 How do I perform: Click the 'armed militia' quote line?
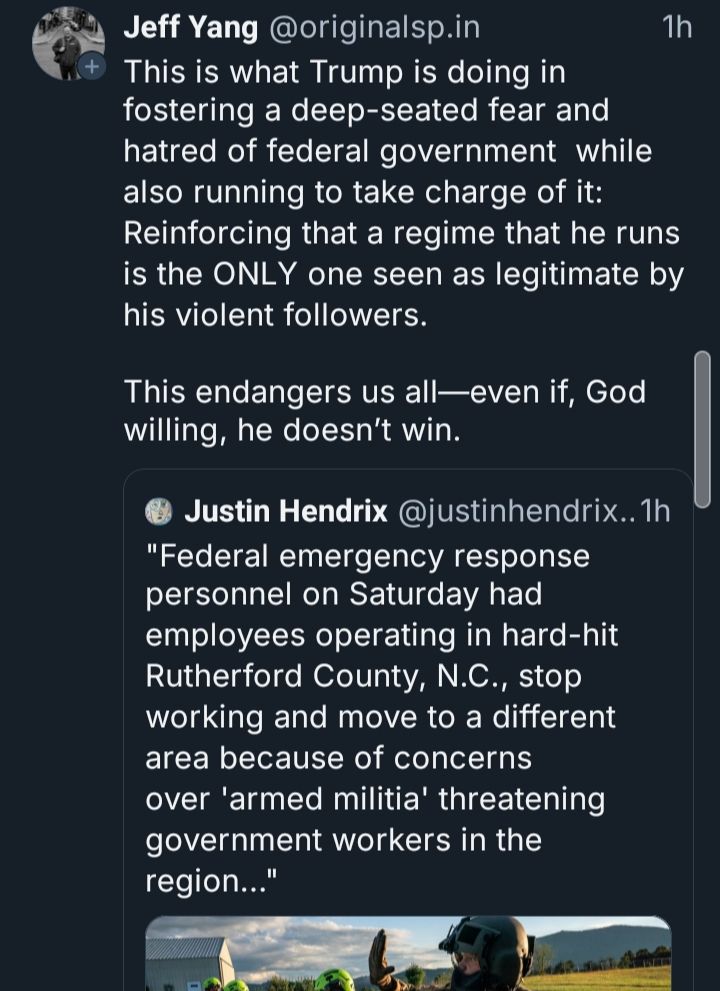click(375, 799)
